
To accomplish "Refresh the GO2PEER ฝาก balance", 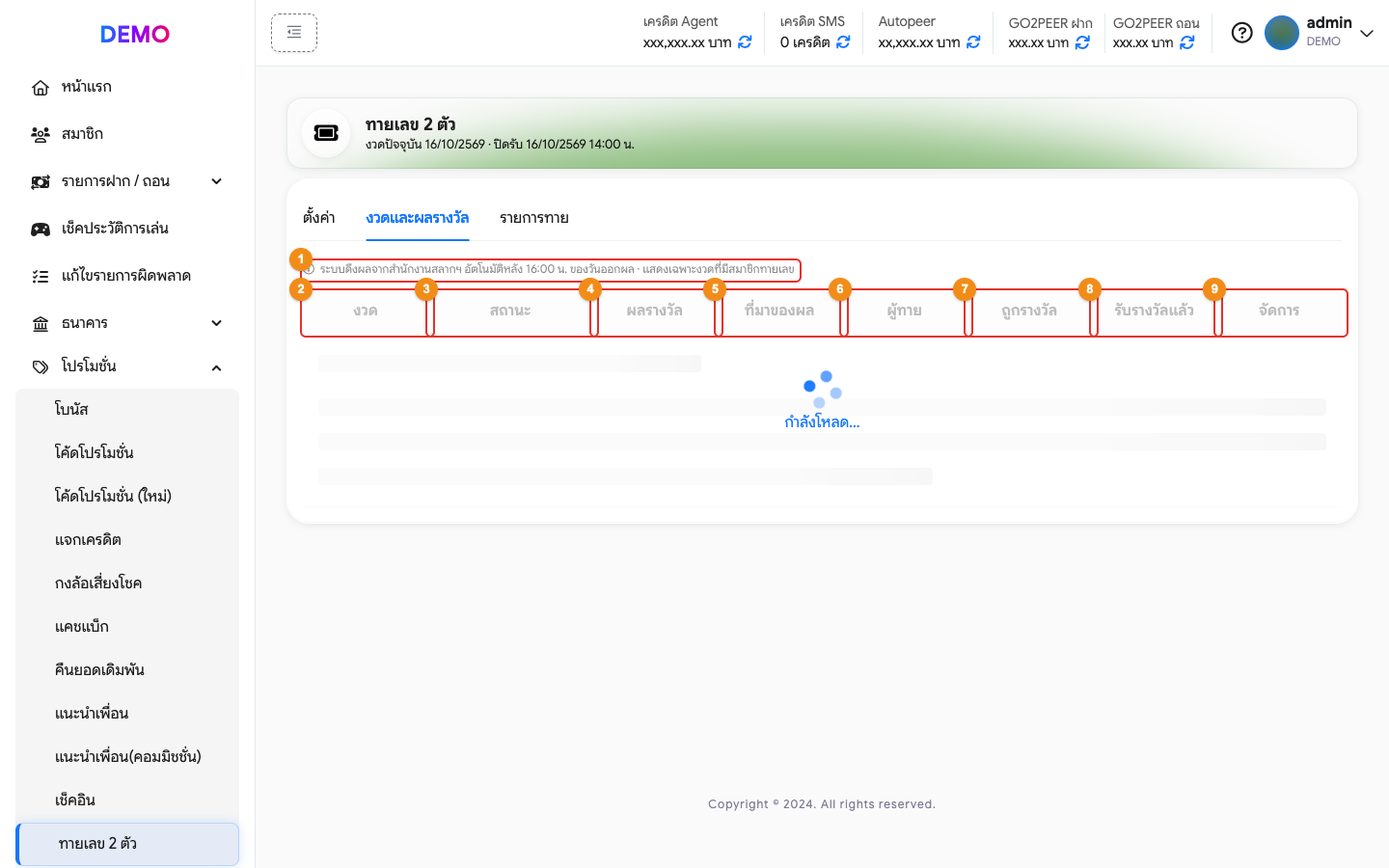I will pyautogui.click(x=1082, y=42).
